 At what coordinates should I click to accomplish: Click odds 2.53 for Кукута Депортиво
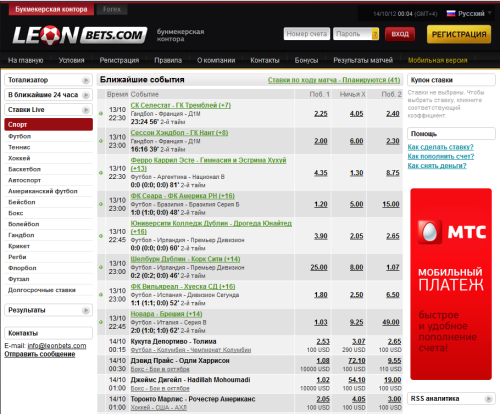[x=323, y=341]
